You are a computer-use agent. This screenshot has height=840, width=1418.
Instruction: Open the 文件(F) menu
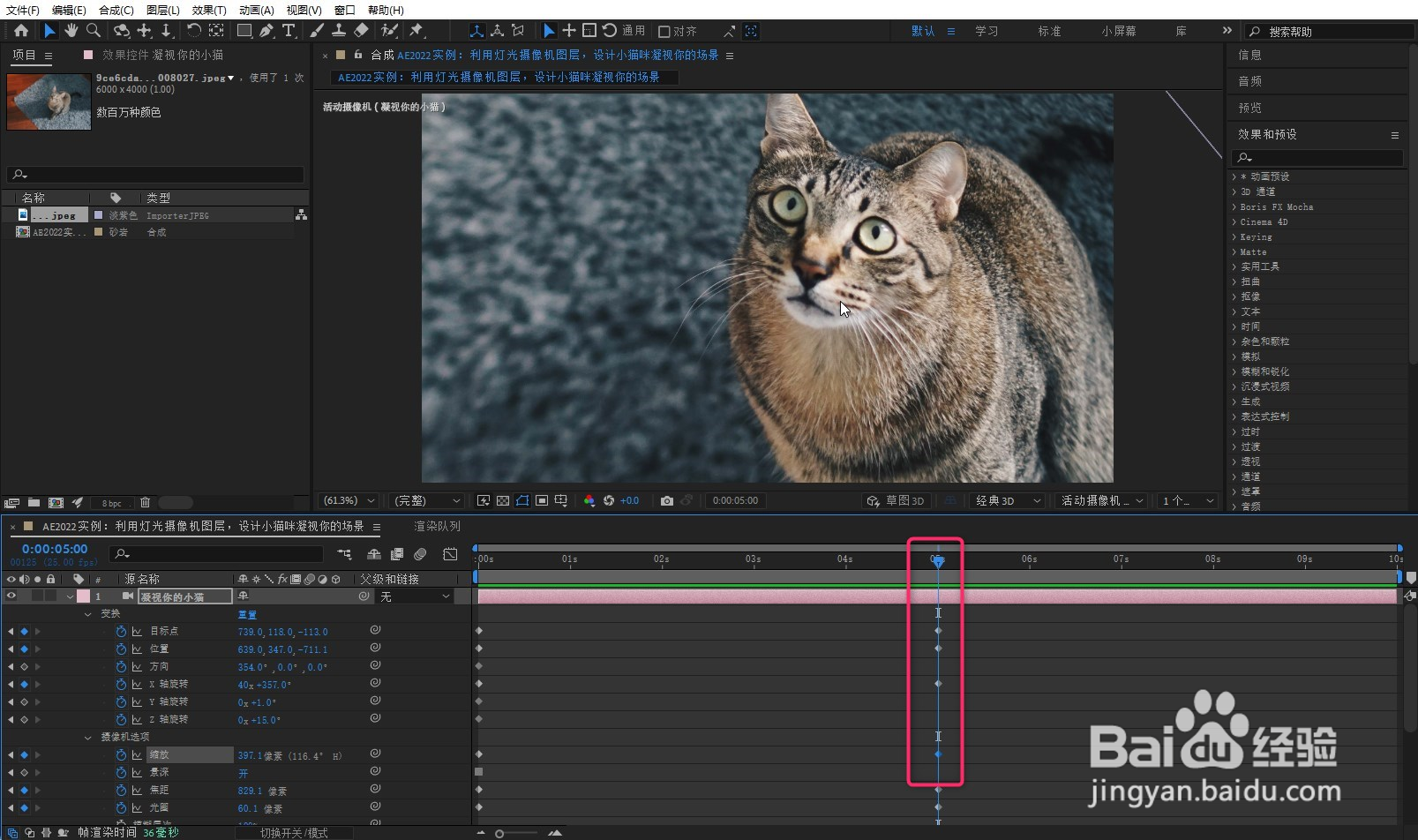23,10
